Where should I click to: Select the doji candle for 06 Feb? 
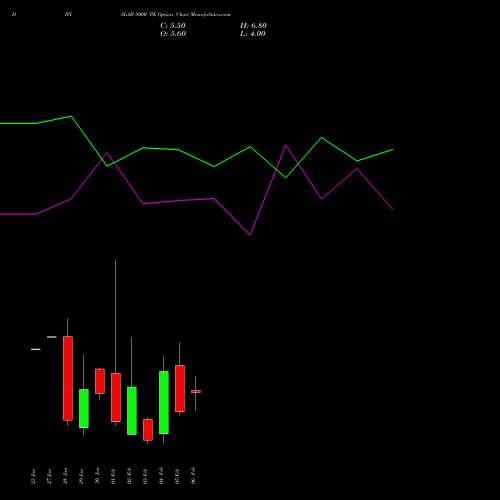click(x=196, y=392)
